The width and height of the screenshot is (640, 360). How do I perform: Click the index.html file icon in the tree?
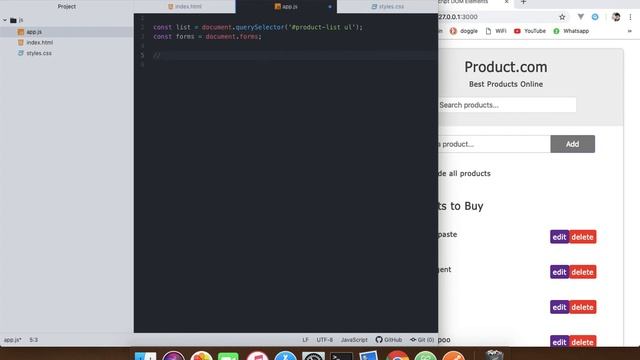tap(21, 42)
